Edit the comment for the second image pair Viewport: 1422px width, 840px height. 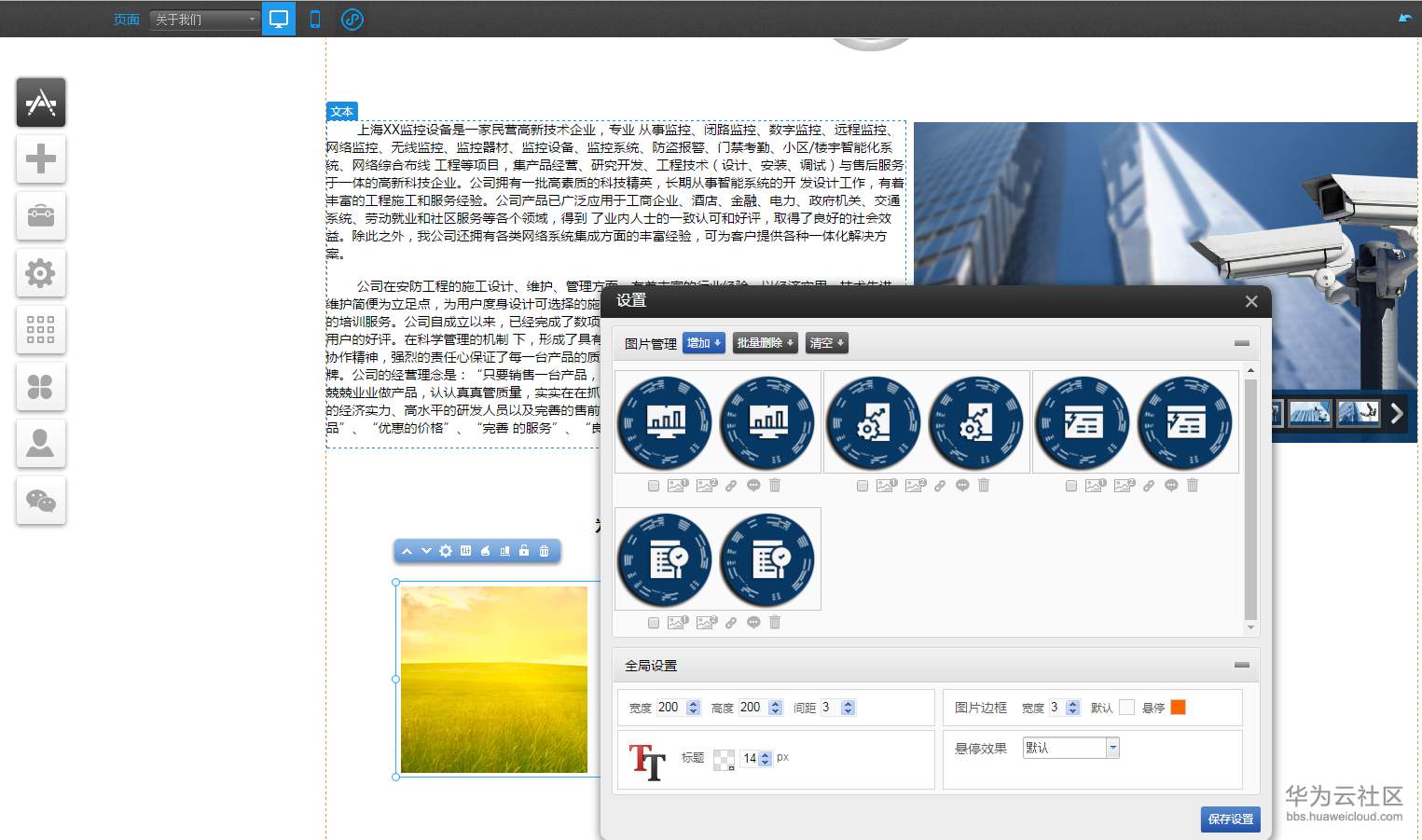962,486
